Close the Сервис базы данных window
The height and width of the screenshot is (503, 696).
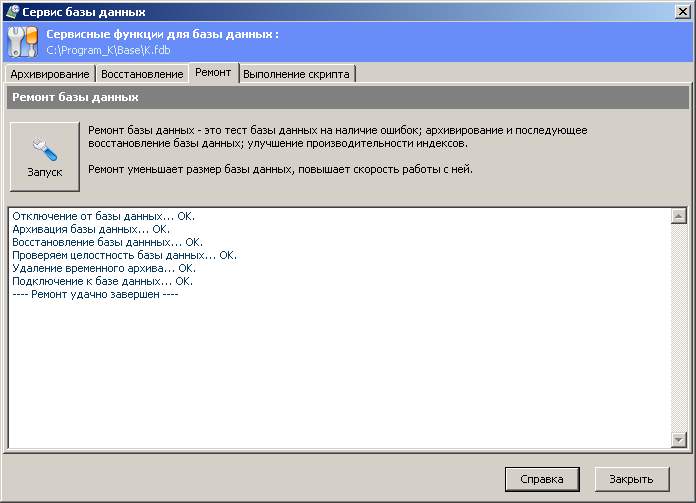[682, 12]
